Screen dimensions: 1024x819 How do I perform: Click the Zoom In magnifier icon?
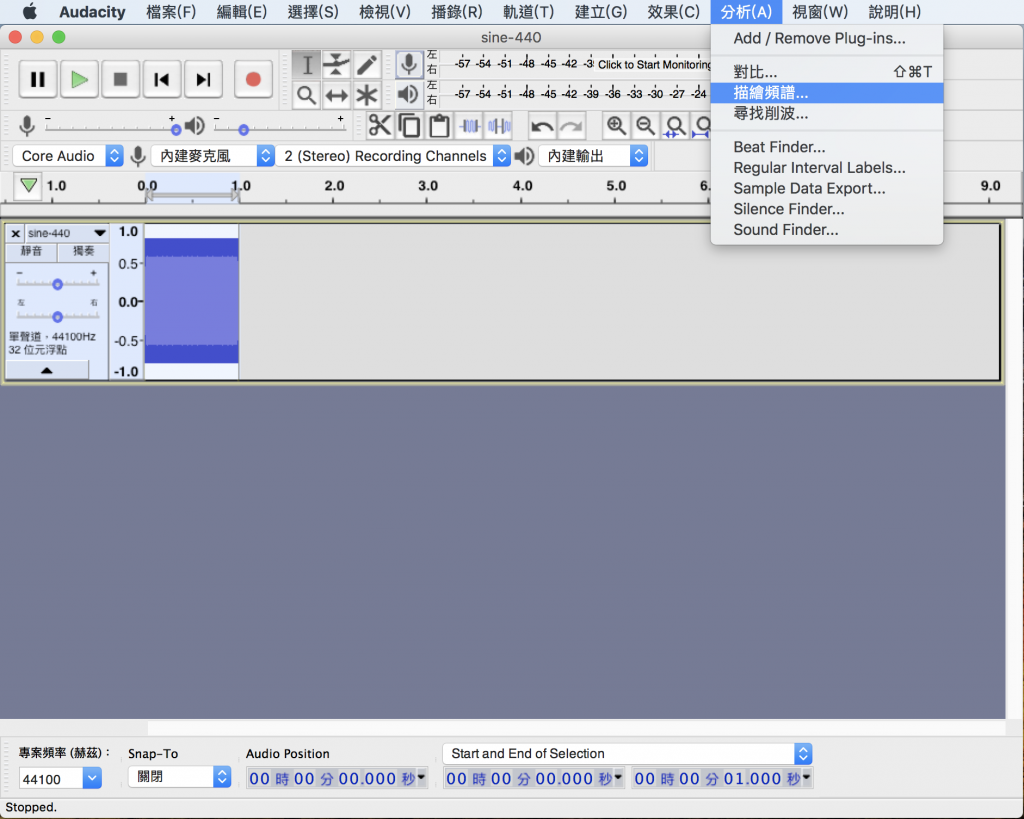(616, 125)
